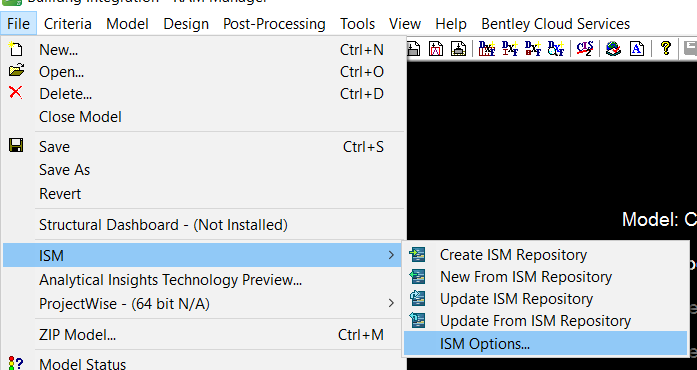Open the Post-Processing menu
Viewport: 697px width, 370px height.
click(274, 24)
